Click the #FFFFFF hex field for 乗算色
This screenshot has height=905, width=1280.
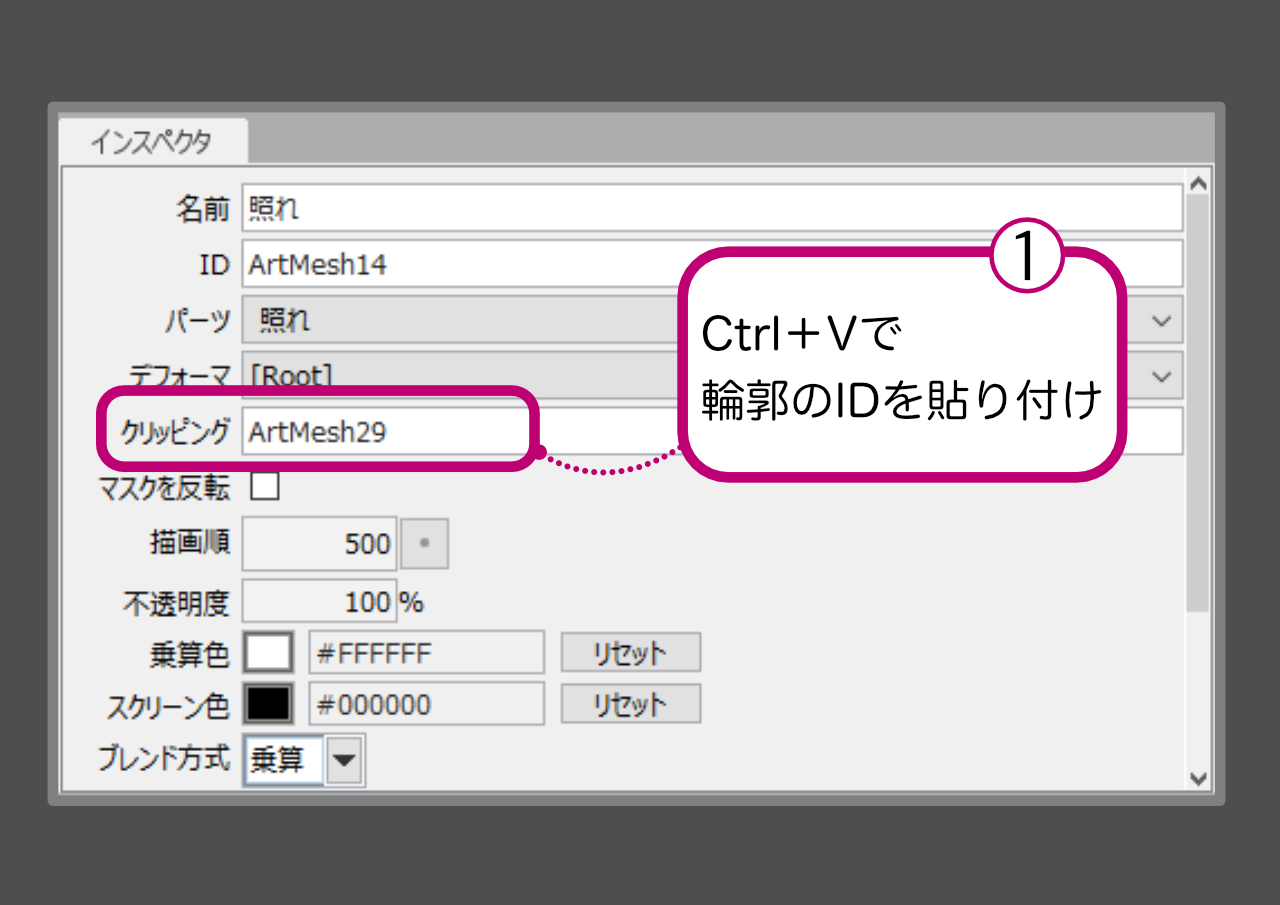pyautogui.click(x=426, y=652)
